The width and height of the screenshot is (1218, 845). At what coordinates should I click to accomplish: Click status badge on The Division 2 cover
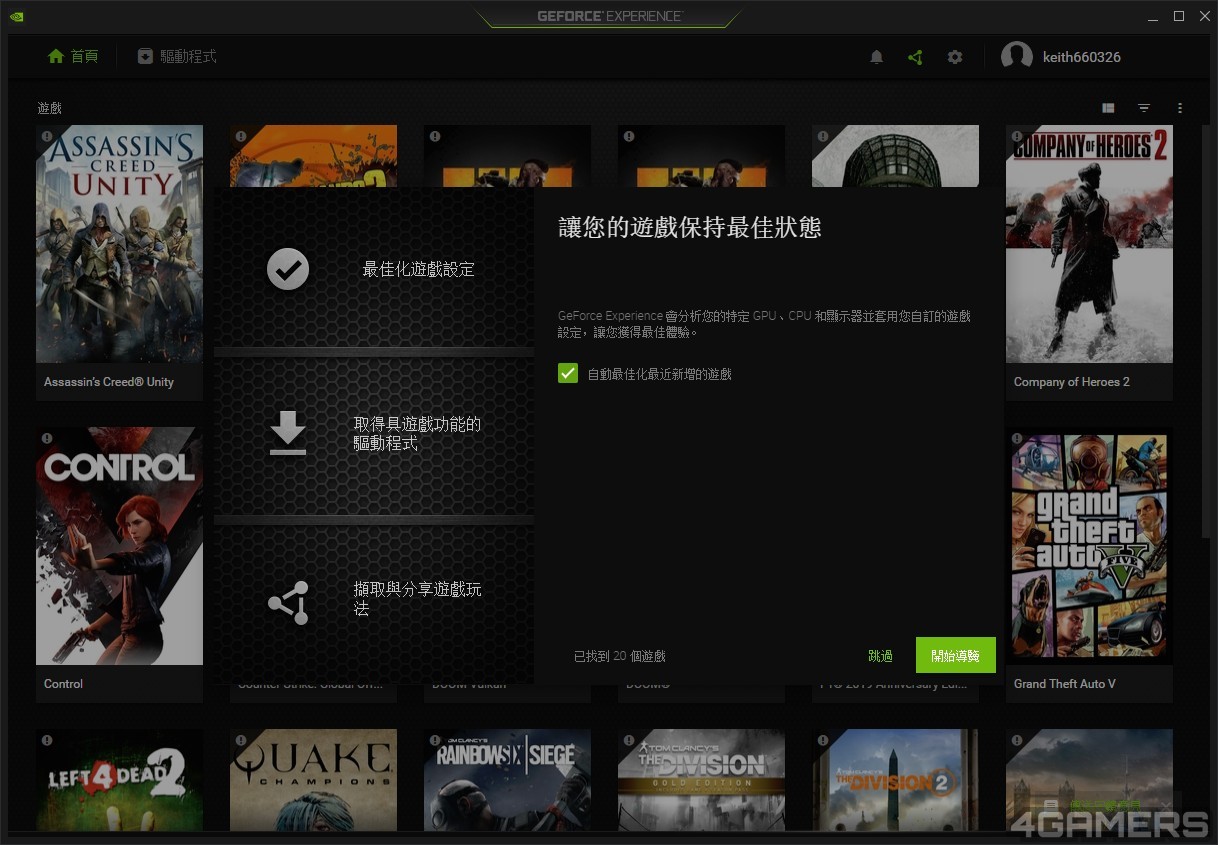tap(822, 740)
